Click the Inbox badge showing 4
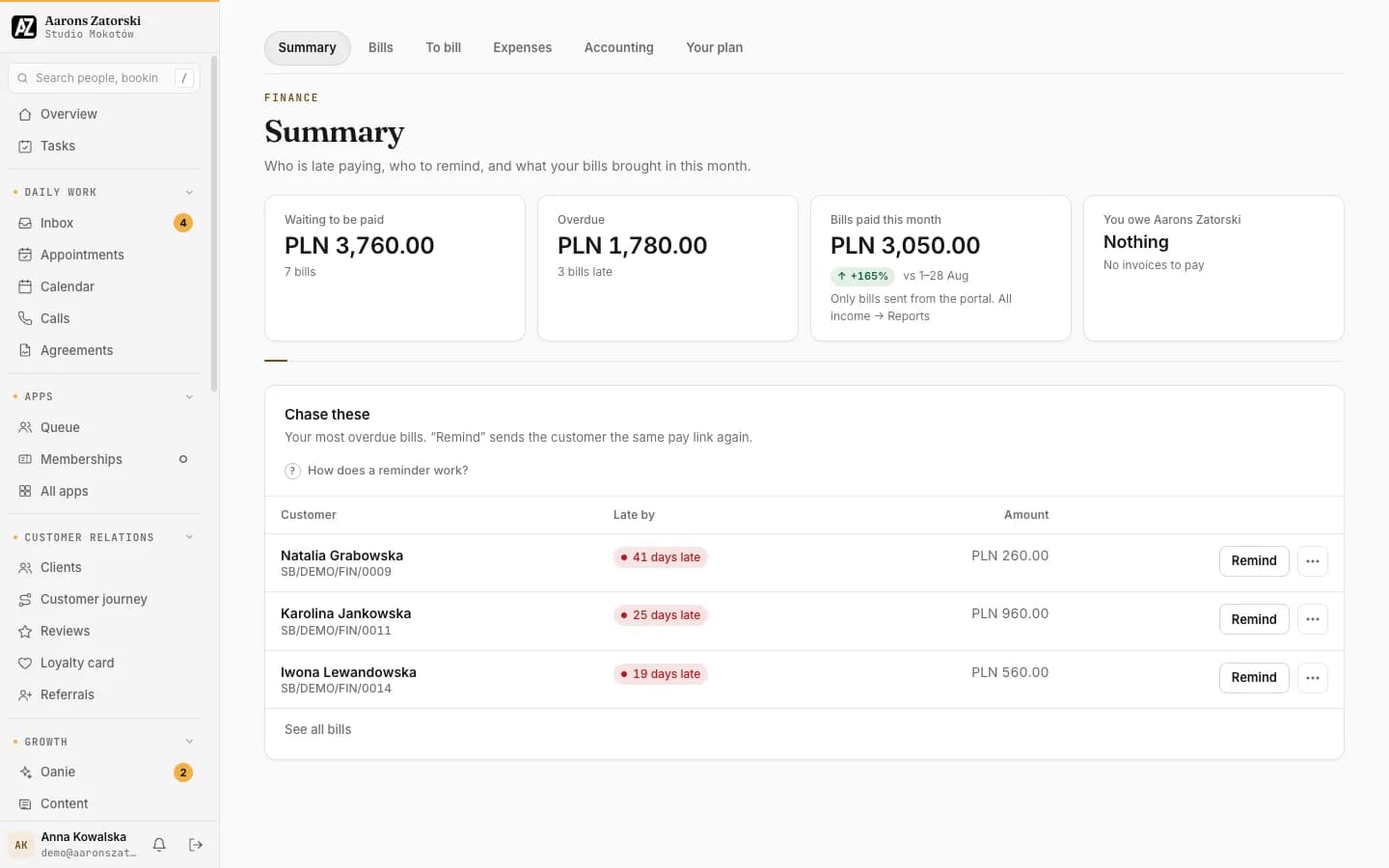Screen dimensions: 1389x868 [183, 223]
